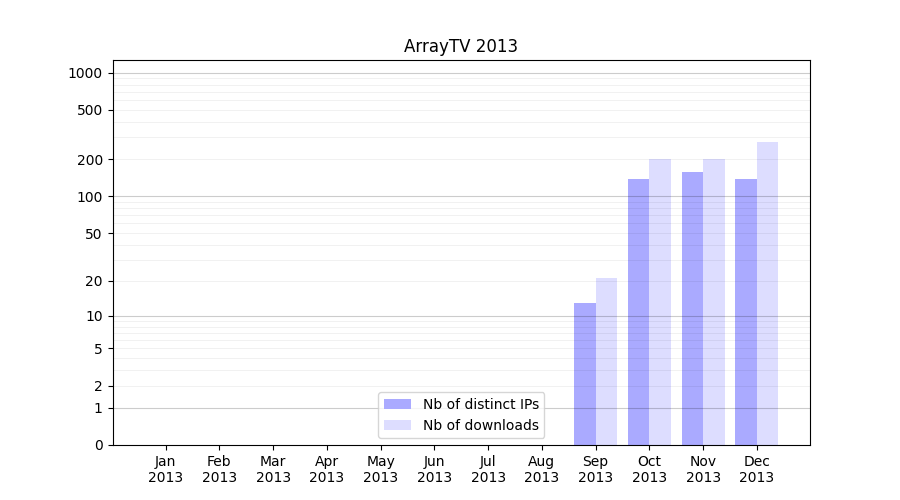Click the Dec 2013 downloads bar
This screenshot has width=900, height=500.
coord(767,294)
